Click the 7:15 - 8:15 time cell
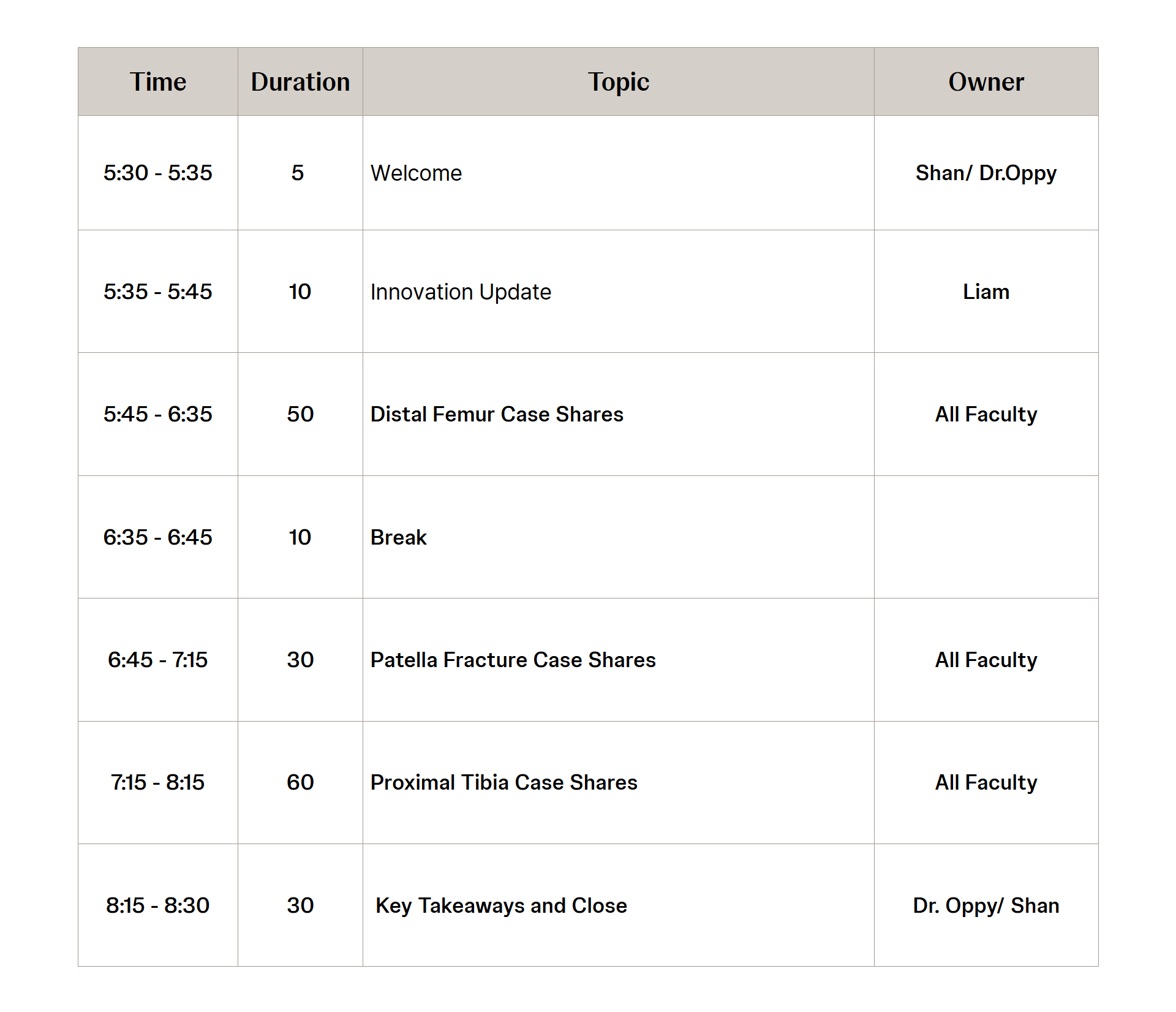This screenshot has height=1012, width=1176. pyautogui.click(x=158, y=783)
